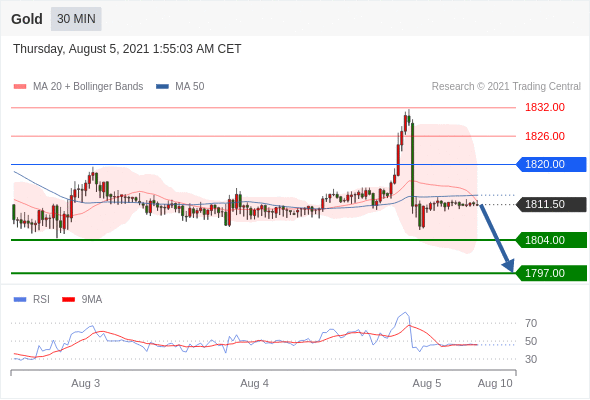Screen dimensions: 590x400
Task: Click the RSI 30 level label
Action: click(531, 359)
